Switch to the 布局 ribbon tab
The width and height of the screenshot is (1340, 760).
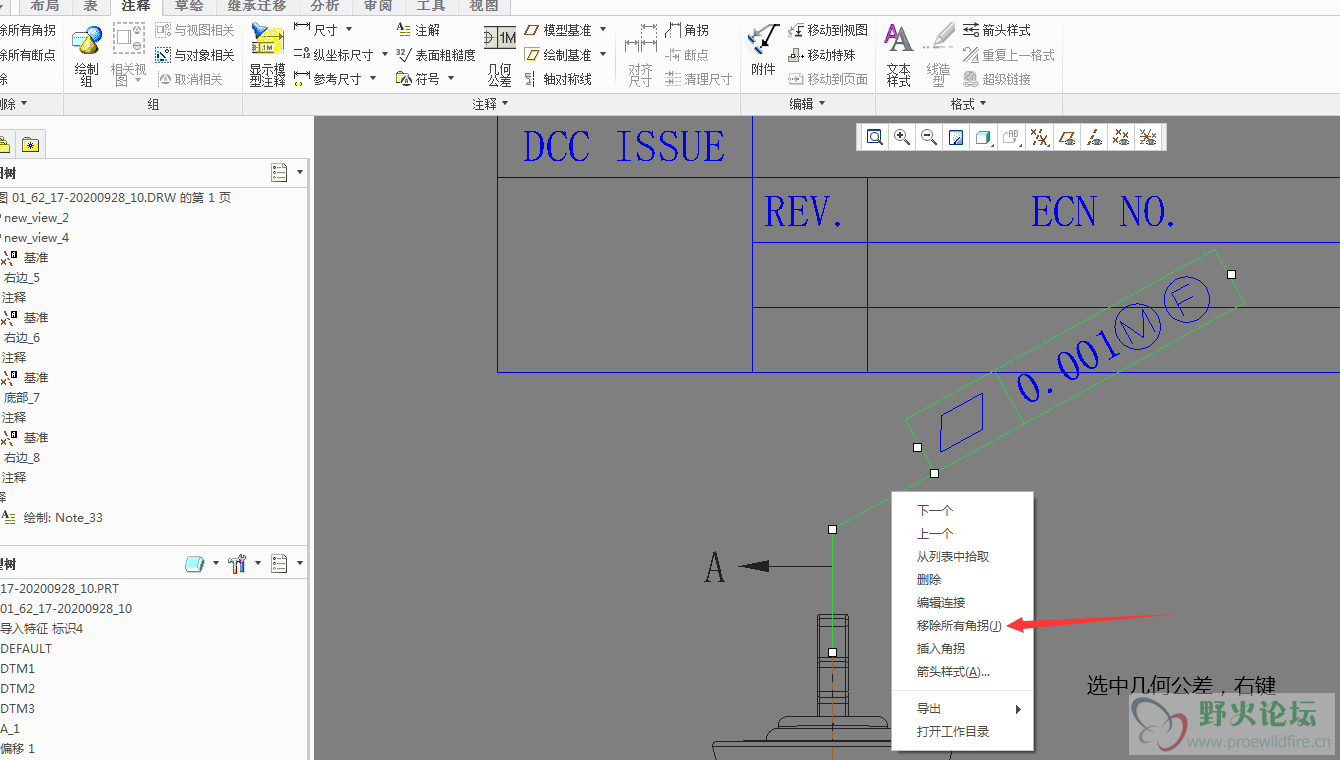coord(45,6)
